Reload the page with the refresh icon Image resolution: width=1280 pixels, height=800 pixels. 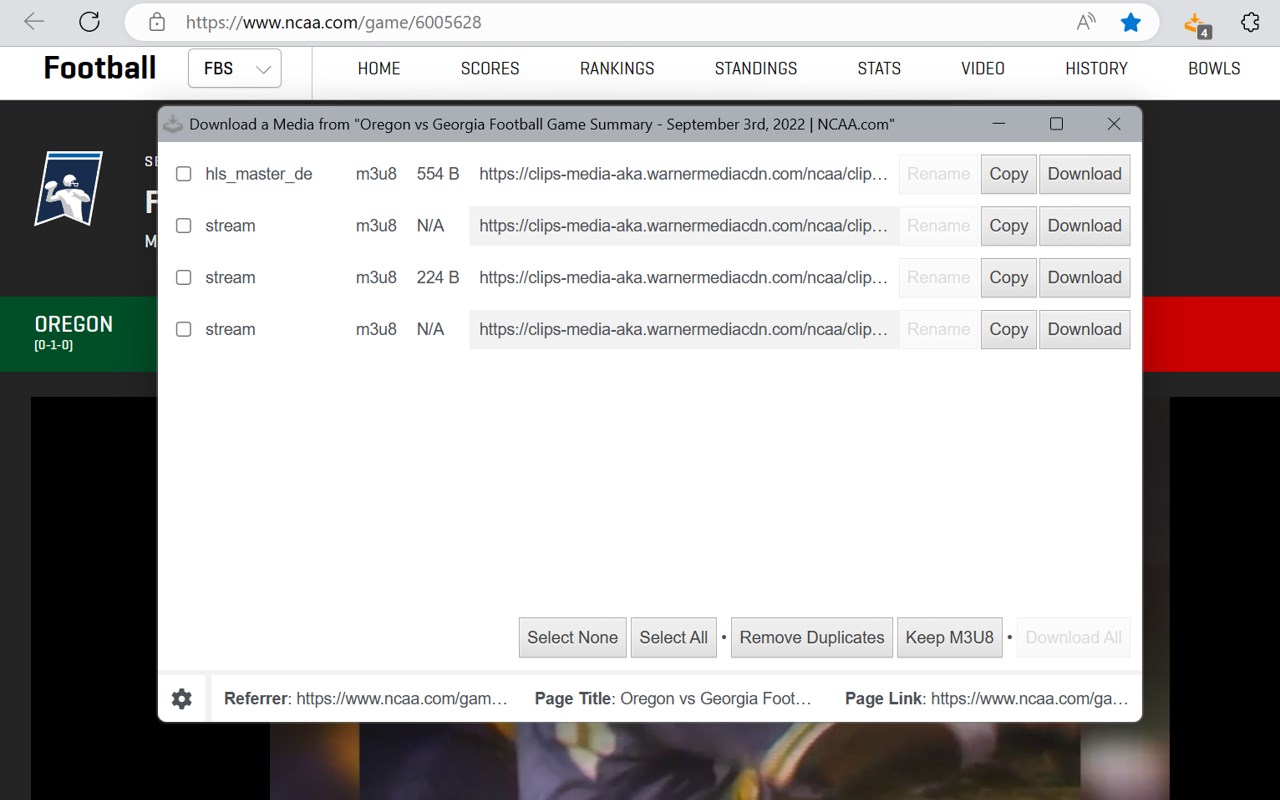coord(89,22)
